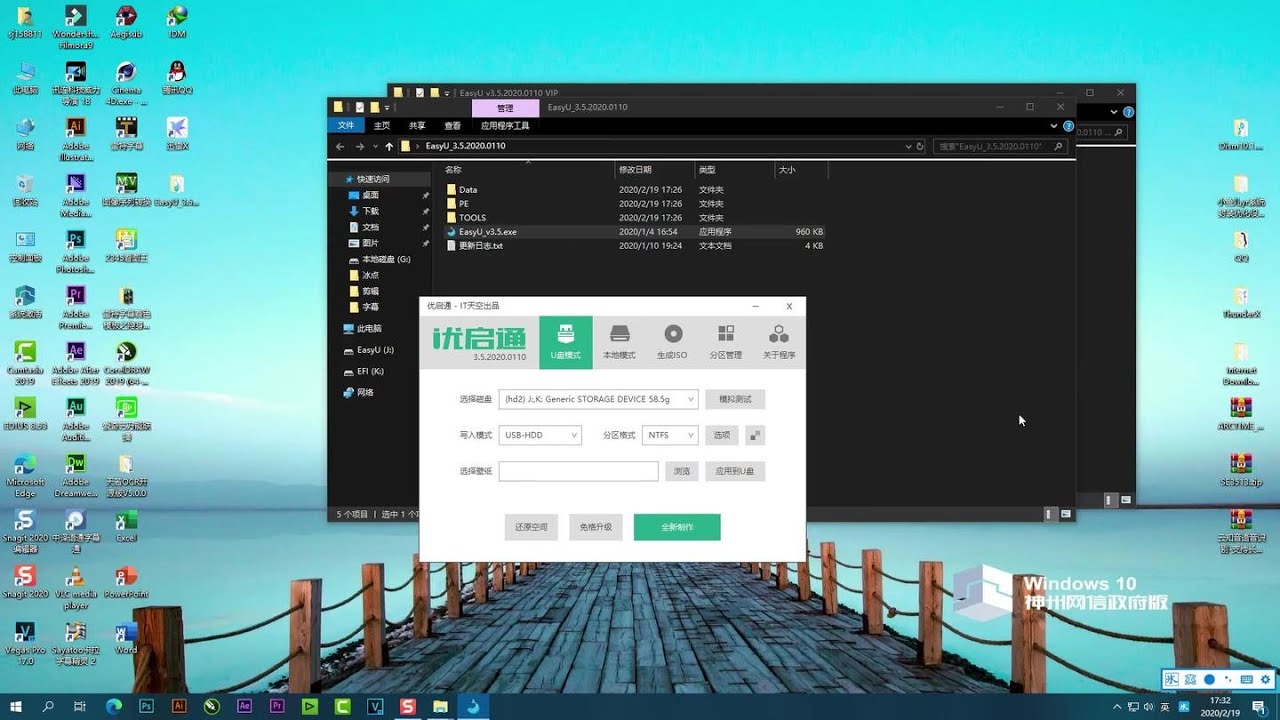
Task: Click the 应用到U盘 button
Action: (x=735, y=471)
